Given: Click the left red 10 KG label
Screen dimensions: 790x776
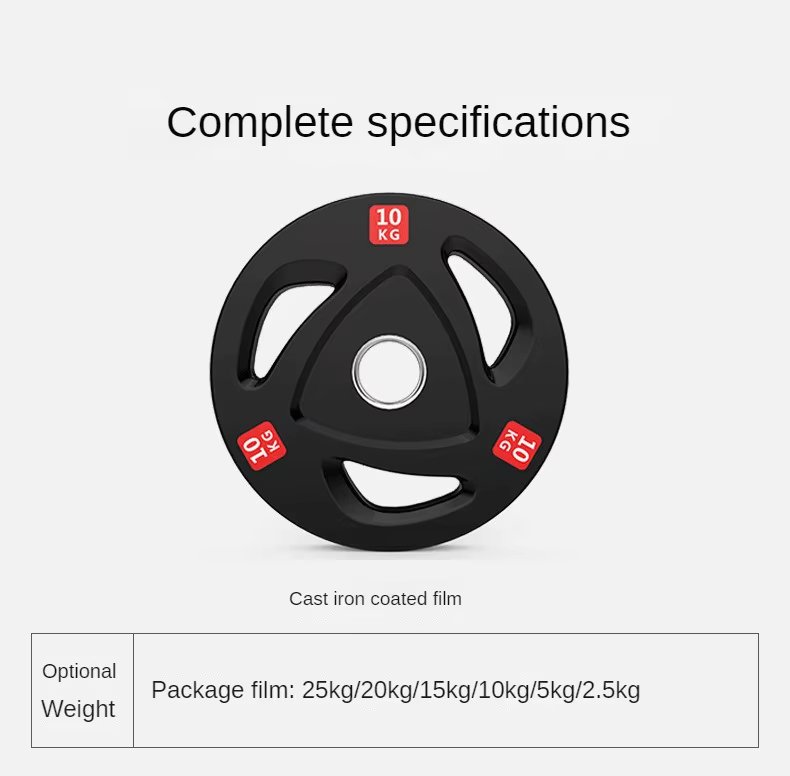Looking at the screenshot, I should [x=261, y=445].
